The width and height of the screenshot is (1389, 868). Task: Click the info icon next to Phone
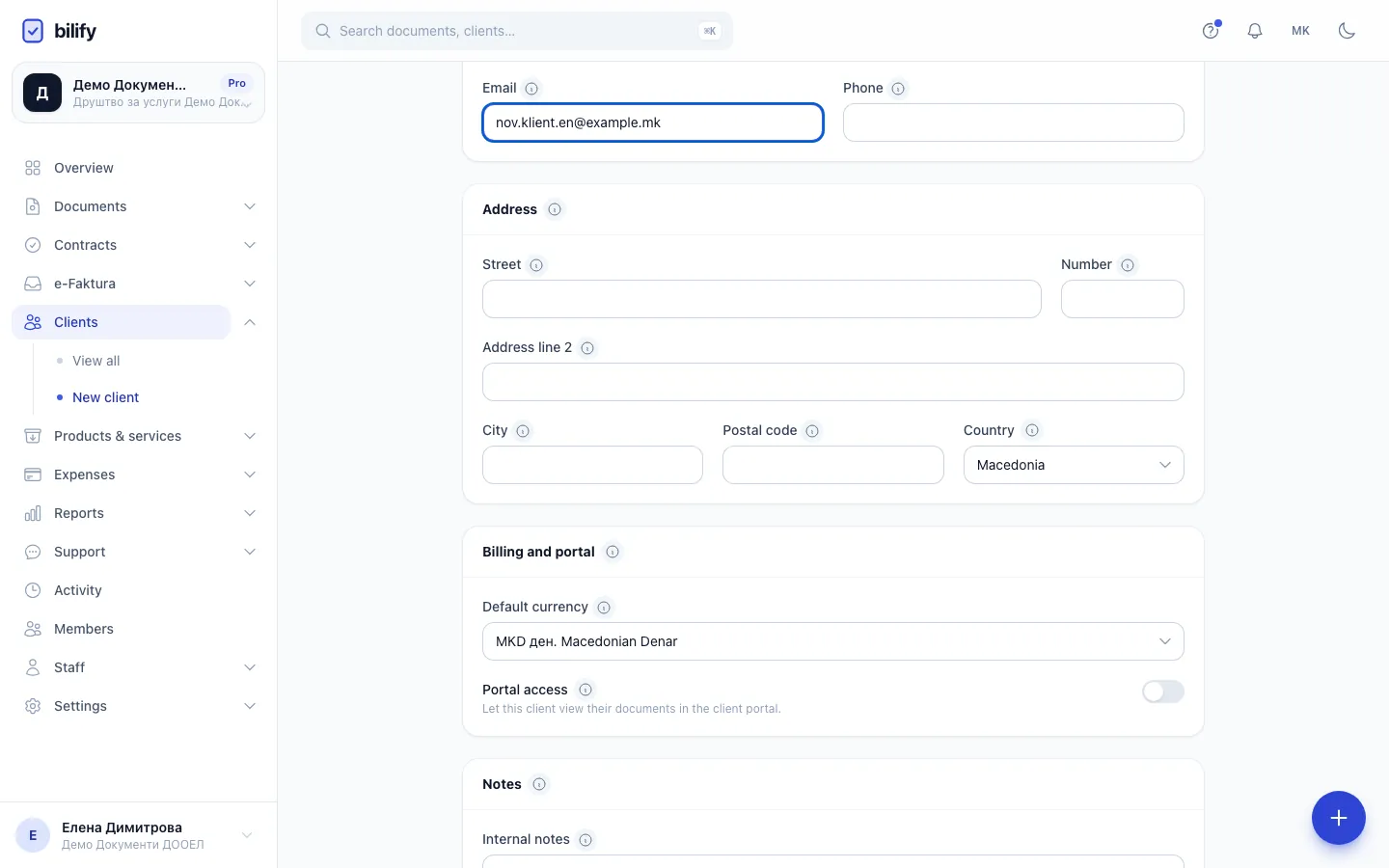898,89
